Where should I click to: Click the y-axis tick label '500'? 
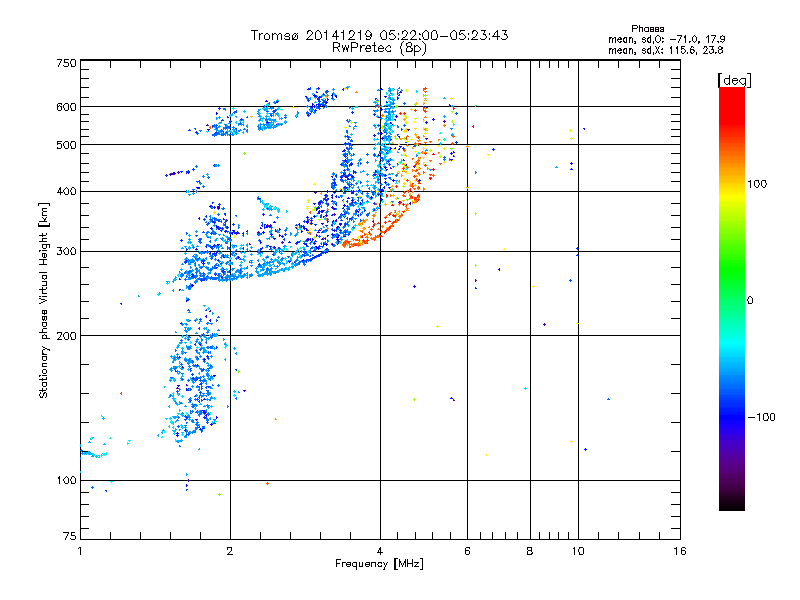pyautogui.click(x=66, y=145)
